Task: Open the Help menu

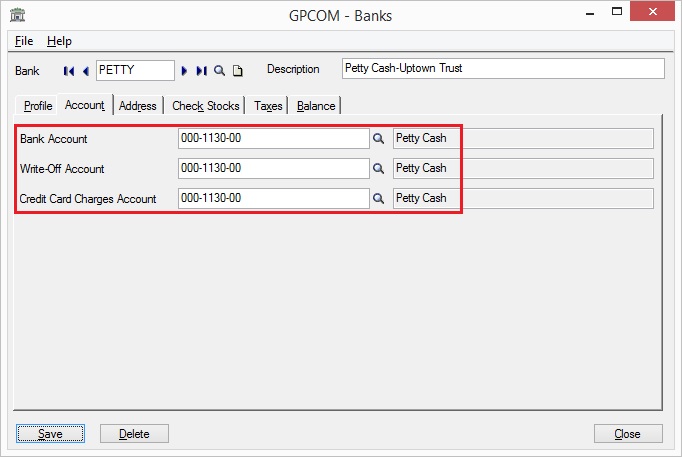Action: point(59,41)
